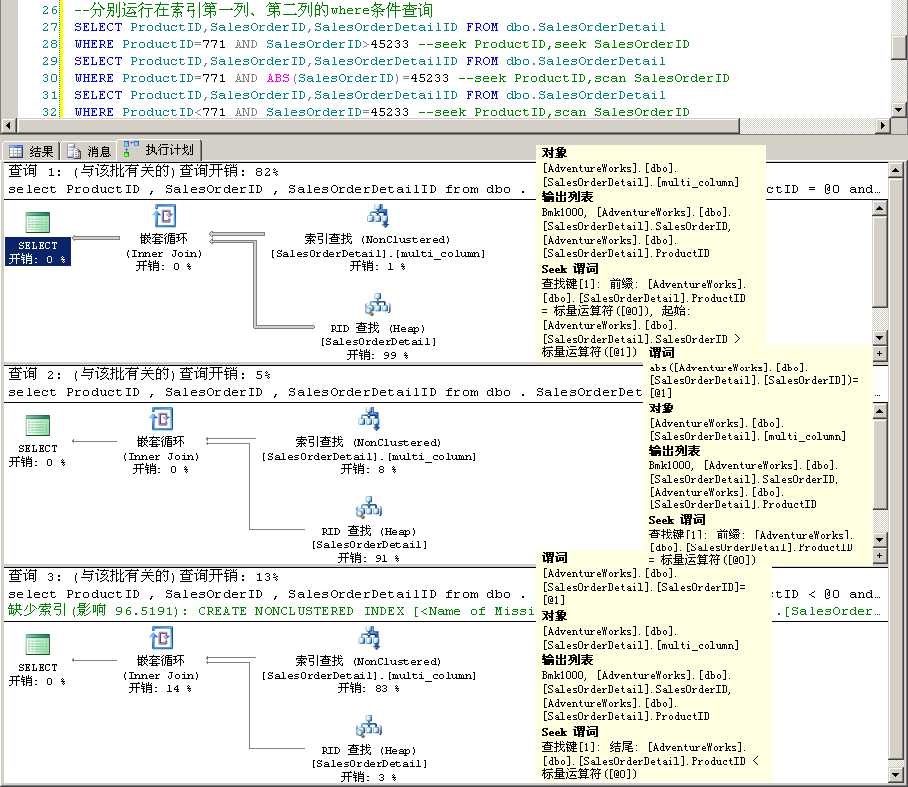This screenshot has width=908, height=787.
Task: Click the 开销: 14 % label under query 3 nested loops
Action: pyautogui.click(x=160, y=688)
